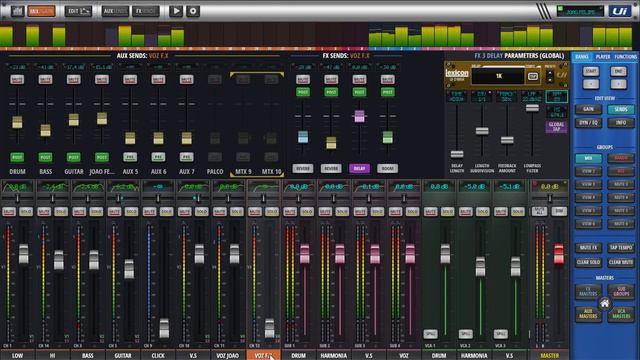Image resolution: width=640 pixels, height=360 pixels.
Task: Switch to AUX SENDS view in the toolbar
Action: [115, 11]
